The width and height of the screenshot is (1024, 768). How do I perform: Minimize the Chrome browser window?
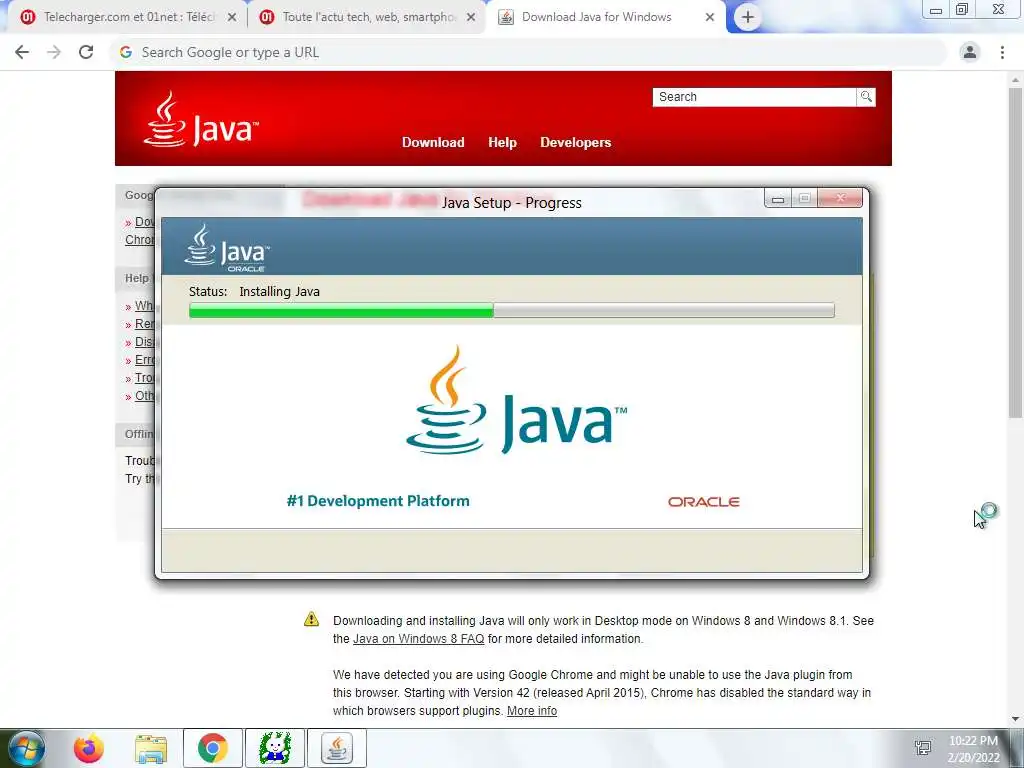pyautogui.click(x=935, y=9)
